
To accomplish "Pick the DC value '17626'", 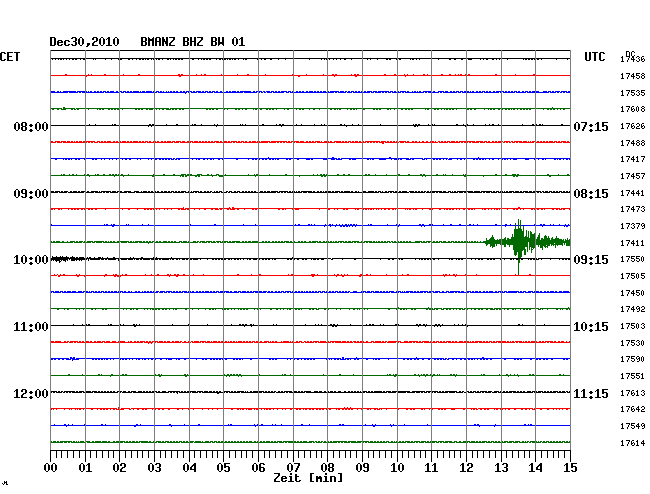I will (633, 126).
